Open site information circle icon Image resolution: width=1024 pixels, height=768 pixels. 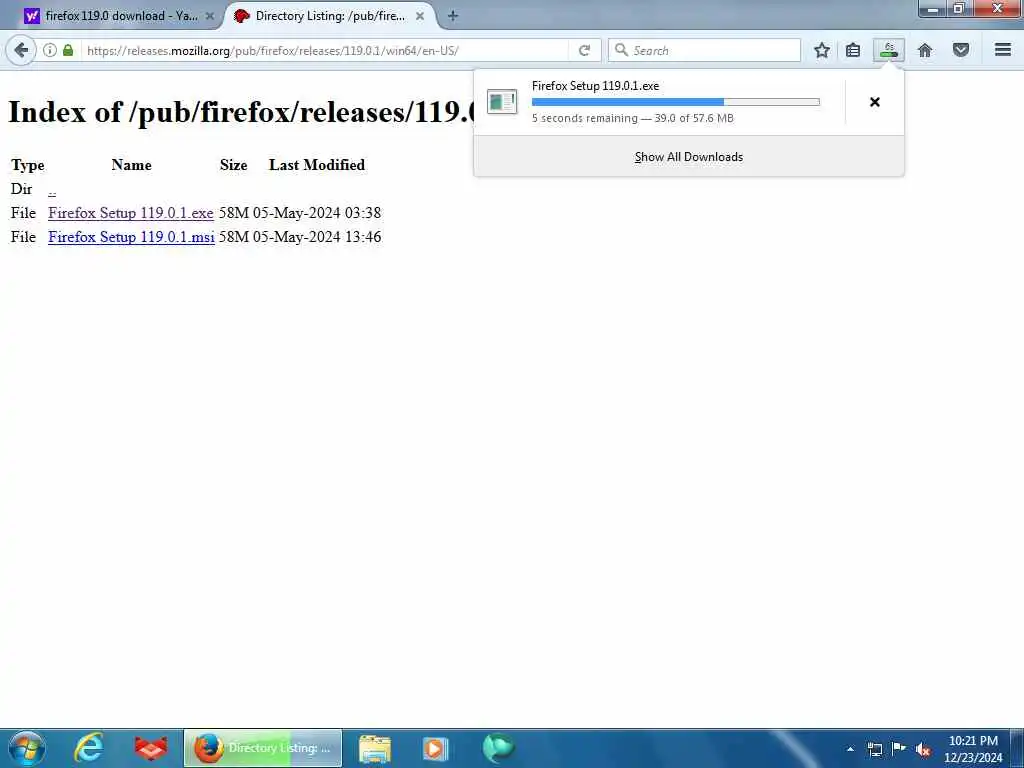[50, 50]
